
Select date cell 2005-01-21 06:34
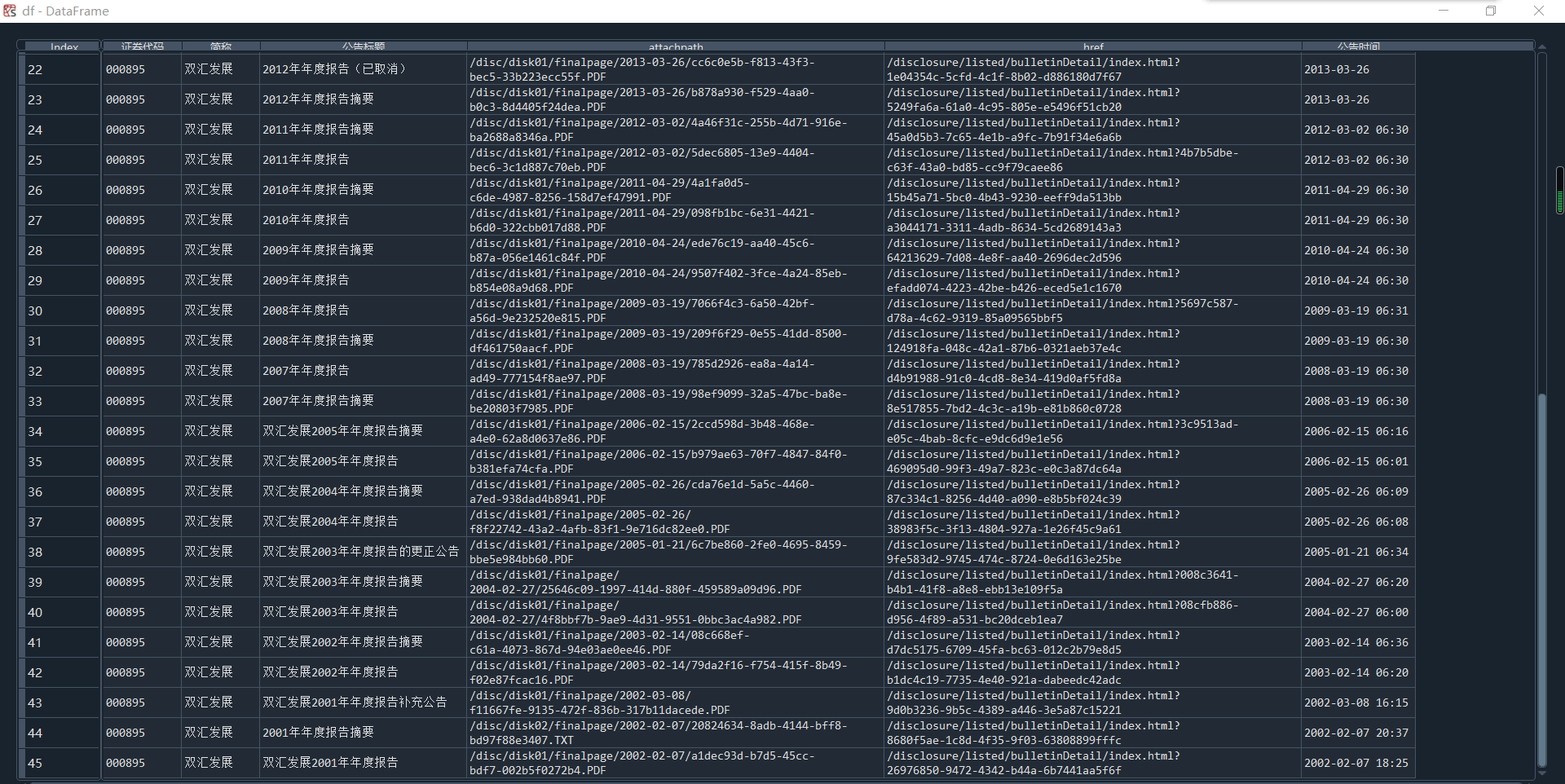click(x=1359, y=552)
